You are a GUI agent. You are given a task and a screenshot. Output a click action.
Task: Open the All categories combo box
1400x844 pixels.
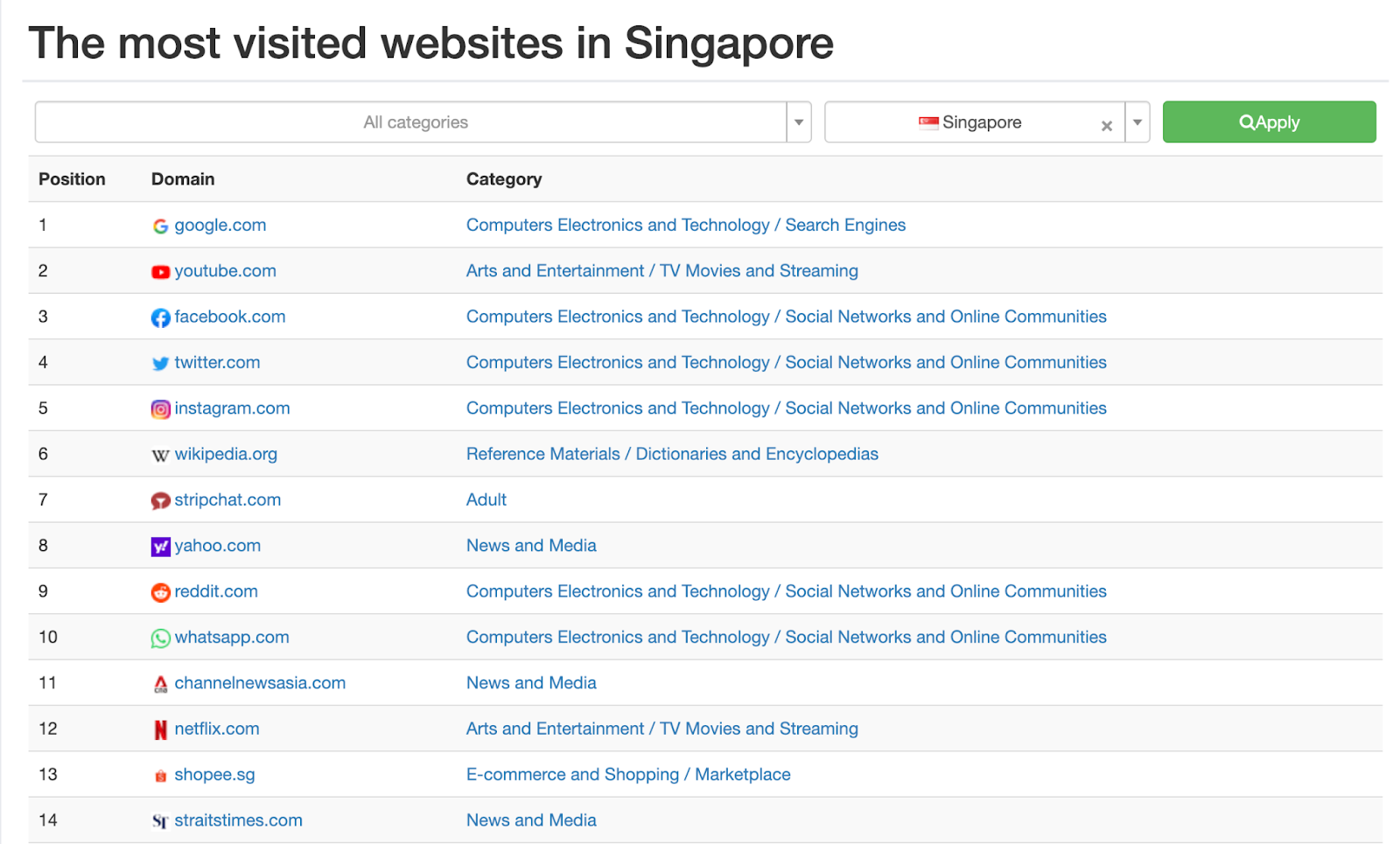click(x=423, y=122)
